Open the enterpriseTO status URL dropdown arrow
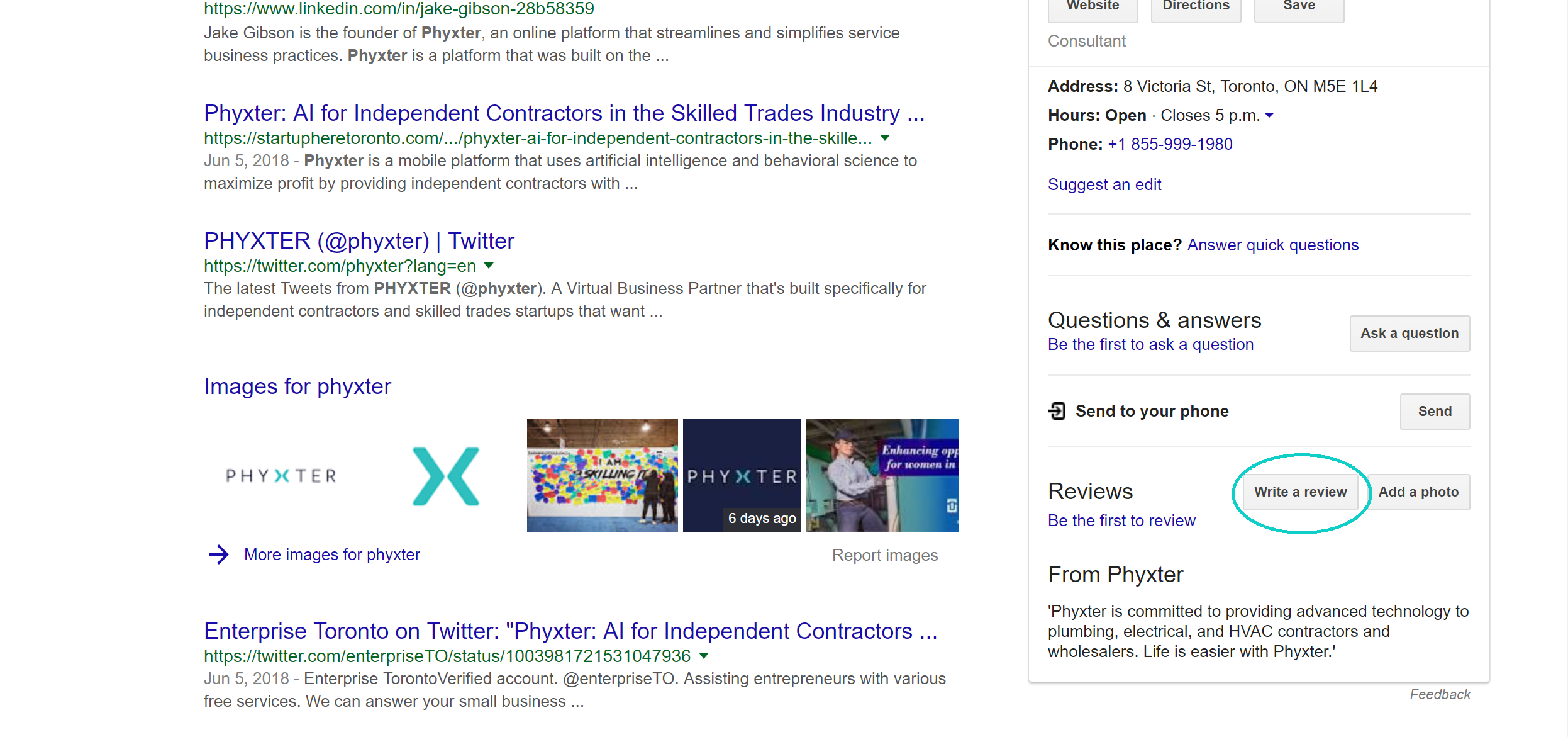The image size is (1568, 737). coord(704,656)
